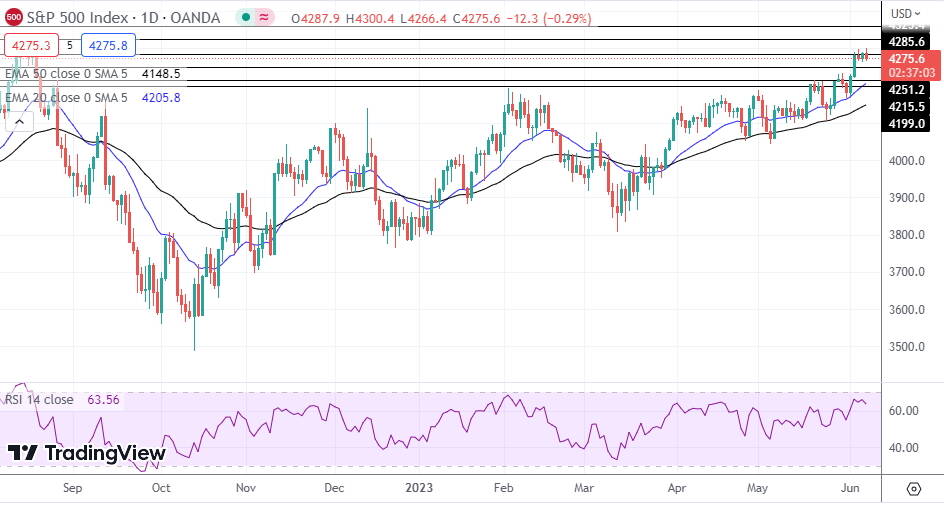Click the buy price 4275.8 button
Viewport: 944px width, 506px height.
[x=108, y=45]
